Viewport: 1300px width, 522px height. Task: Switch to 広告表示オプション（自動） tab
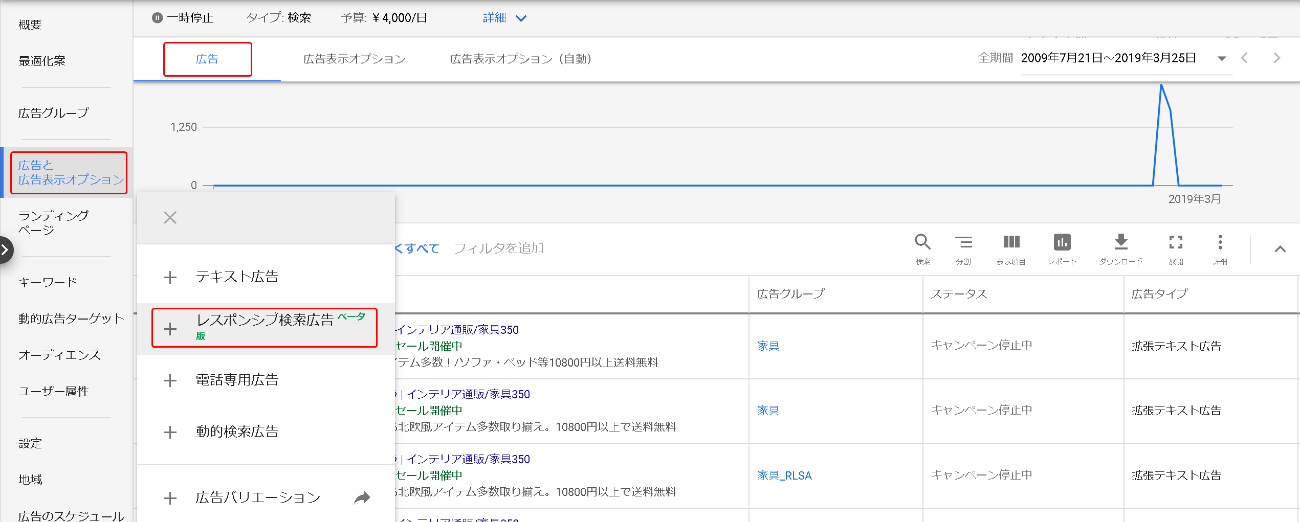520,59
